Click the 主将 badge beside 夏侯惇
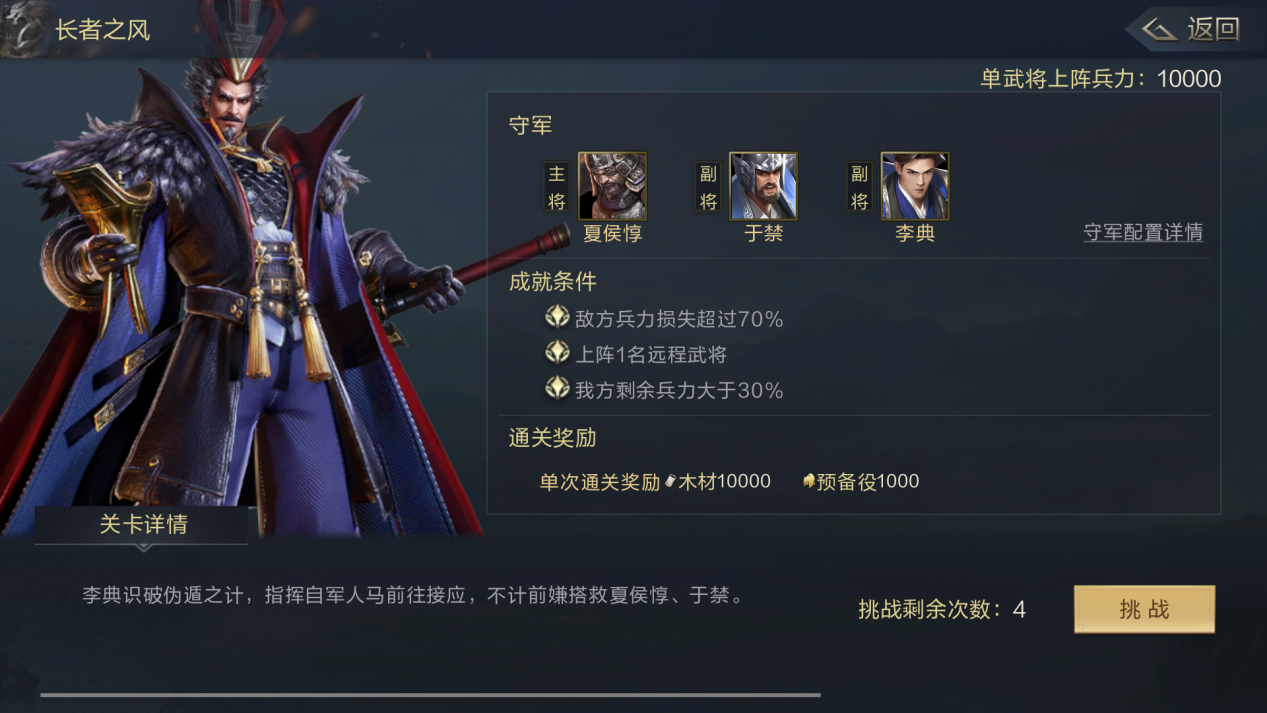 (556, 187)
